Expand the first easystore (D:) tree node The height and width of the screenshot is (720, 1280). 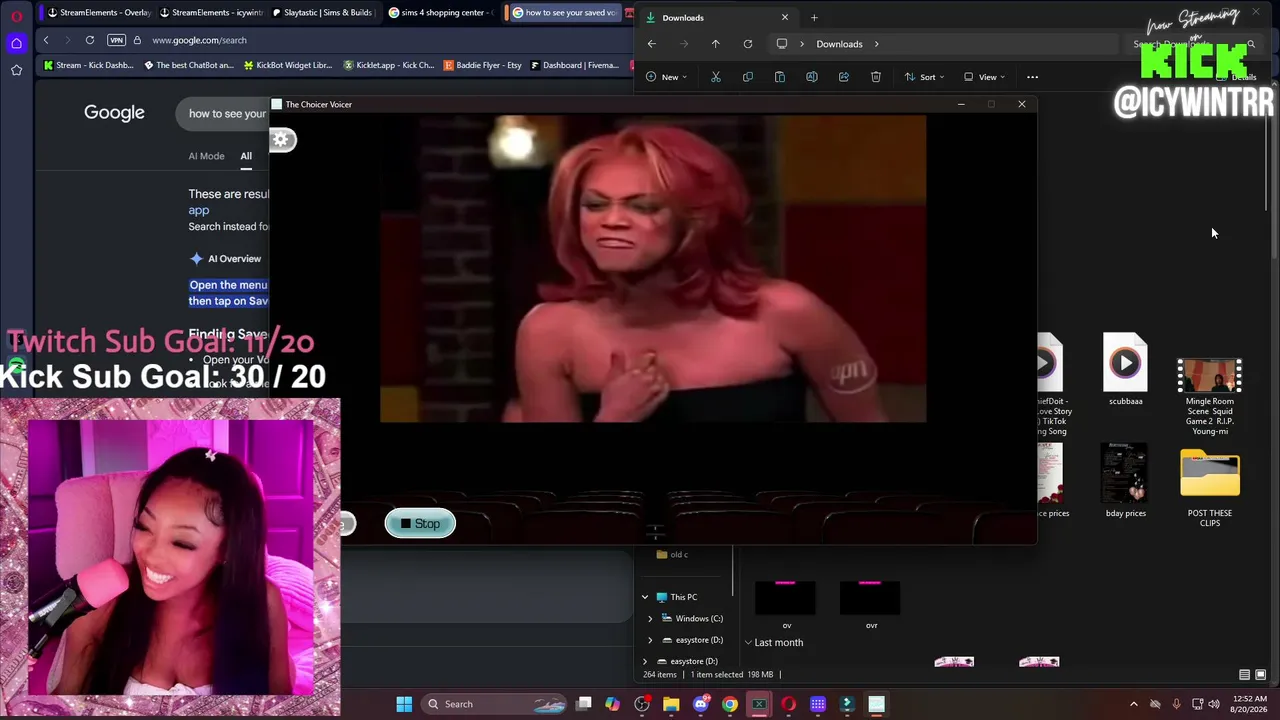(650, 640)
